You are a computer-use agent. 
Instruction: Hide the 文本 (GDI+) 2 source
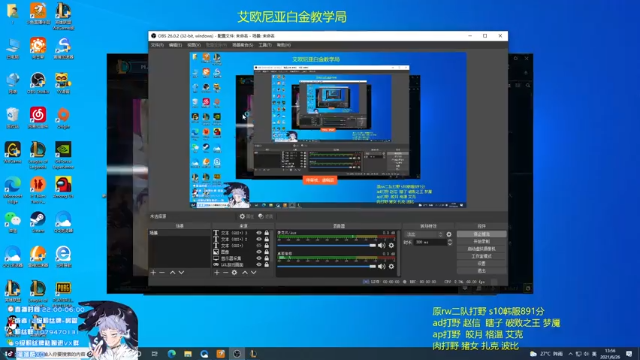click(259, 239)
